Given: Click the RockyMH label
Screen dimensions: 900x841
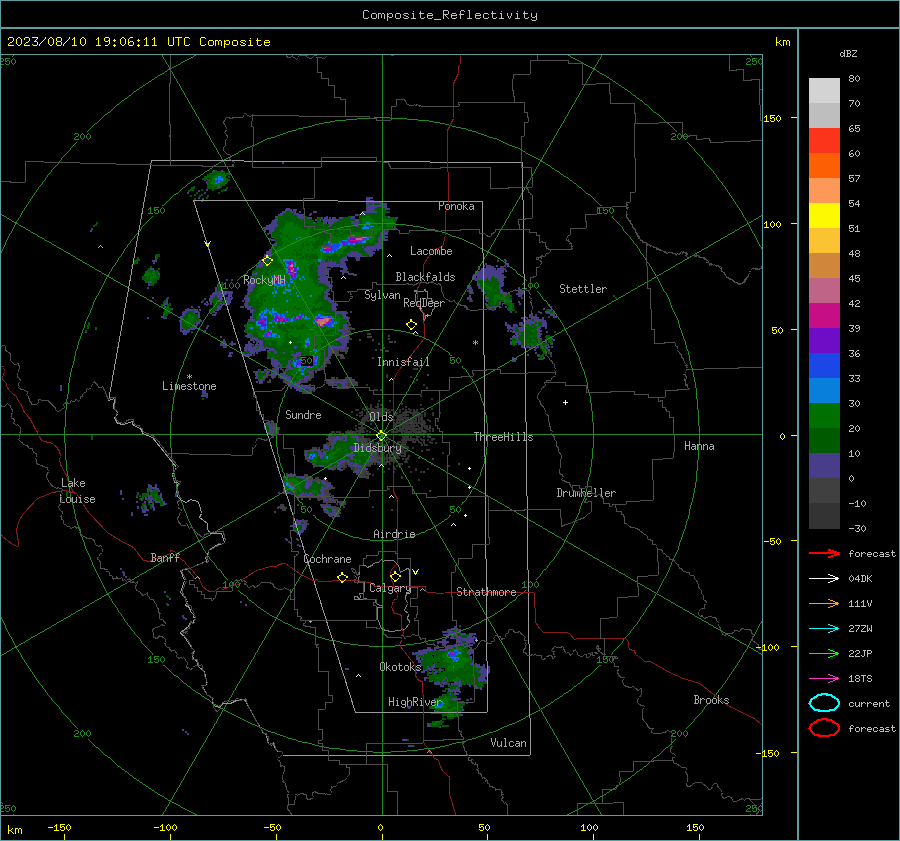Looking at the screenshot, I should tap(264, 280).
